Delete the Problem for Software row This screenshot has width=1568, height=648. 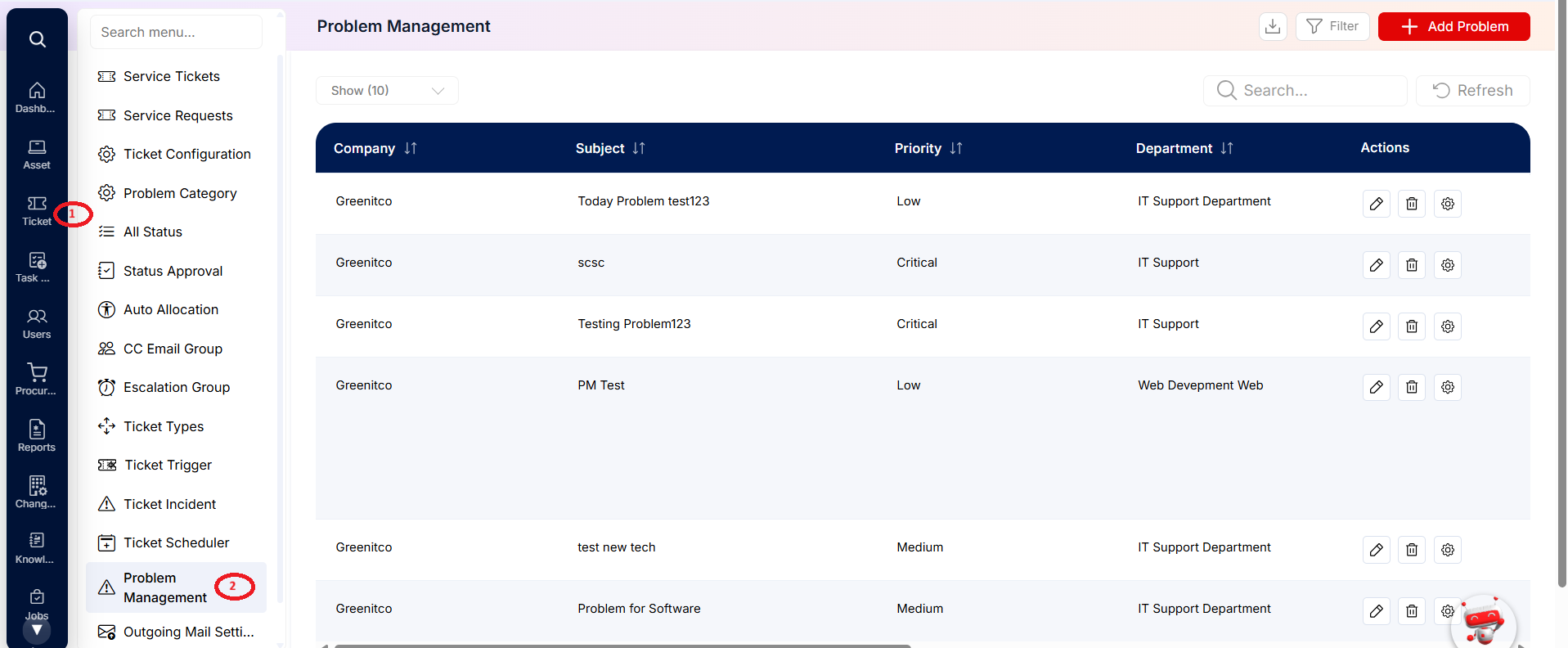click(1412, 611)
